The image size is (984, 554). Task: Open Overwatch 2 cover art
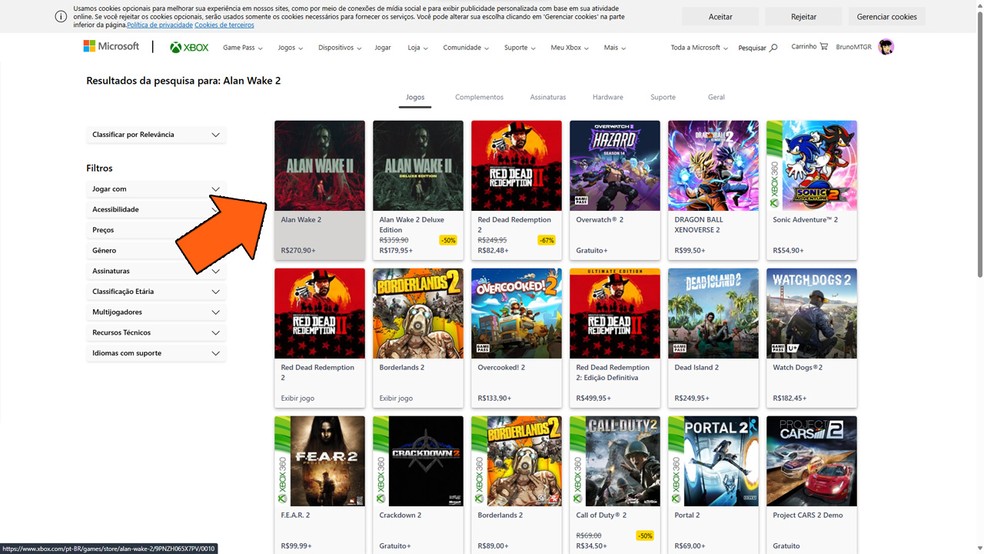[x=614, y=166]
